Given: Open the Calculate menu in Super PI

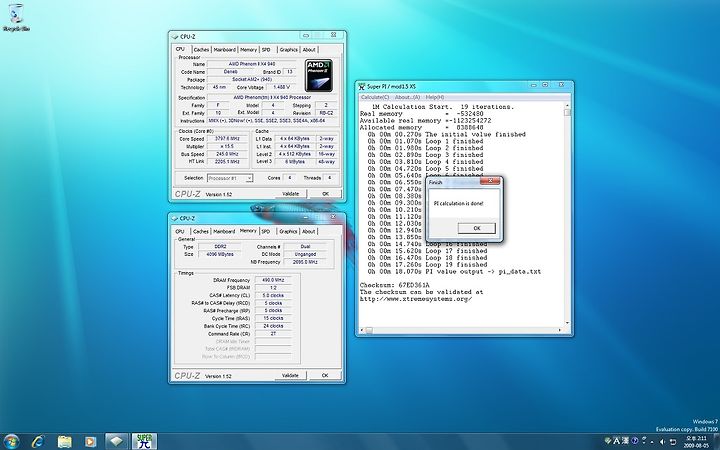Looking at the screenshot, I should tap(375, 97).
